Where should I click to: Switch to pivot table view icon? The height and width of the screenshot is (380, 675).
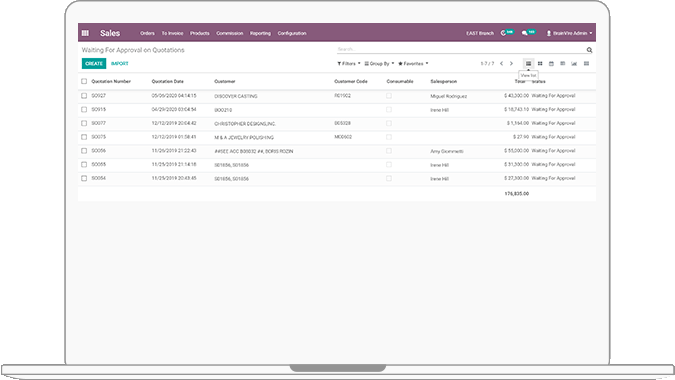[563, 64]
